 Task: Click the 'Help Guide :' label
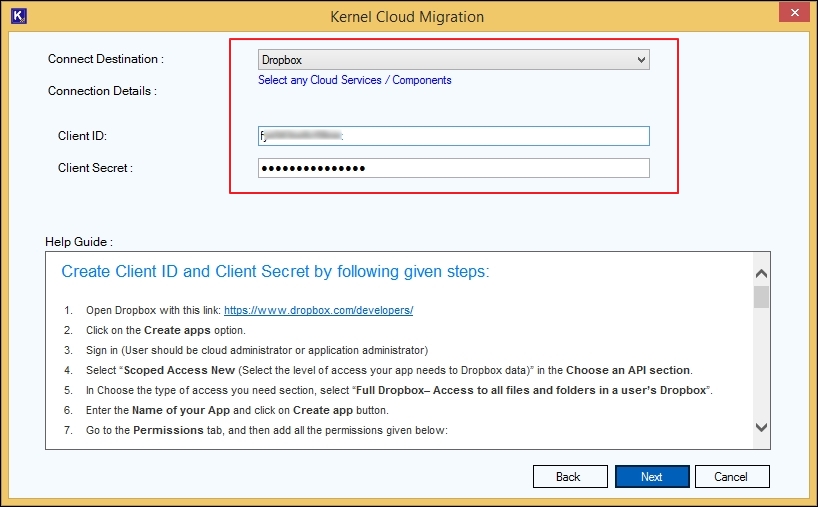point(79,242)
